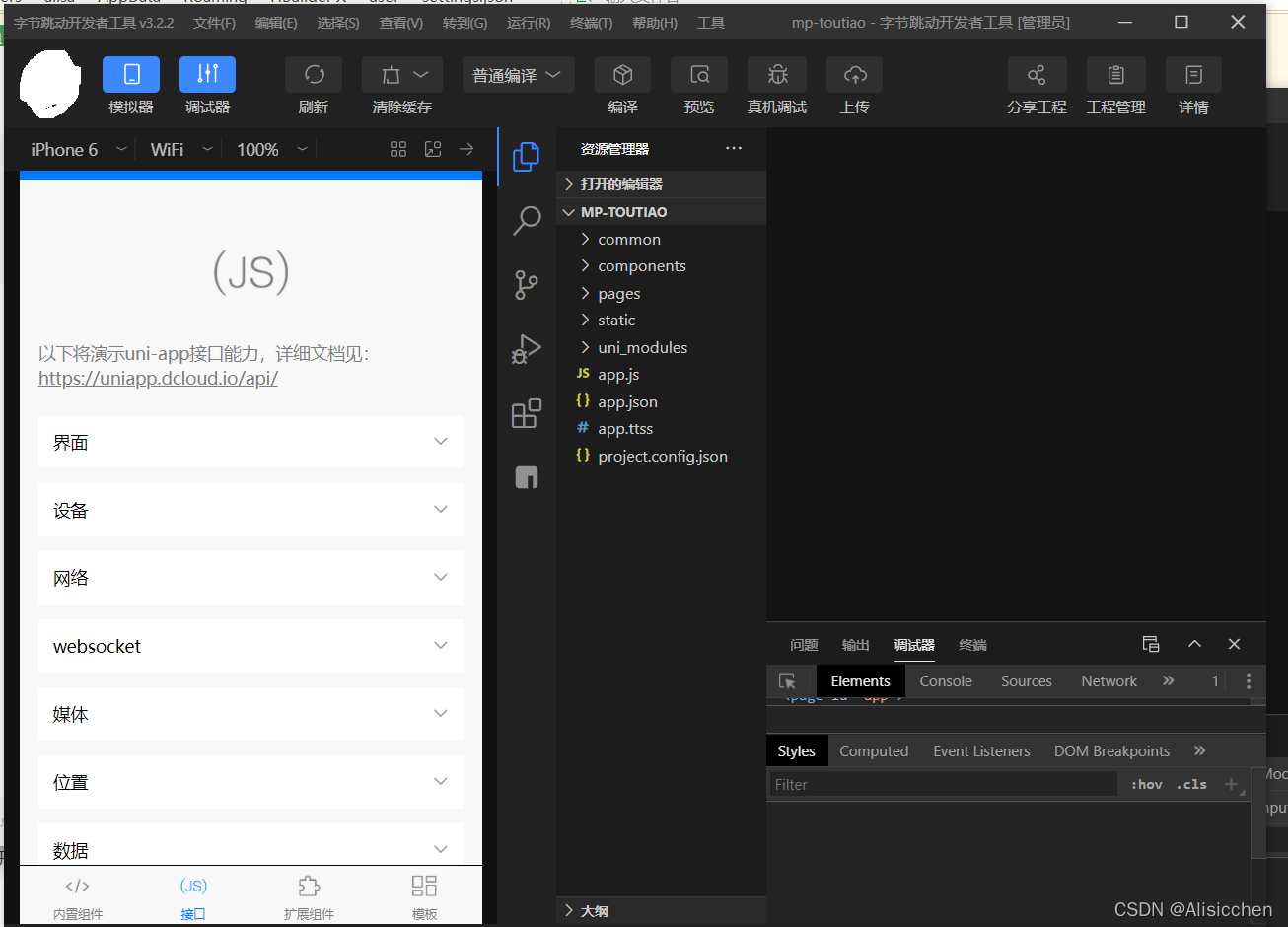Open 分享工程 share project
1288x927 pixels.
pyautogui.click(x=1037, y=75)
